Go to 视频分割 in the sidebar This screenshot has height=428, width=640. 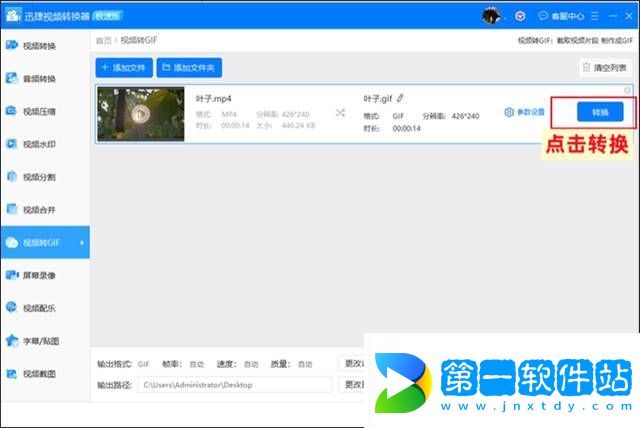click(39, 177)
